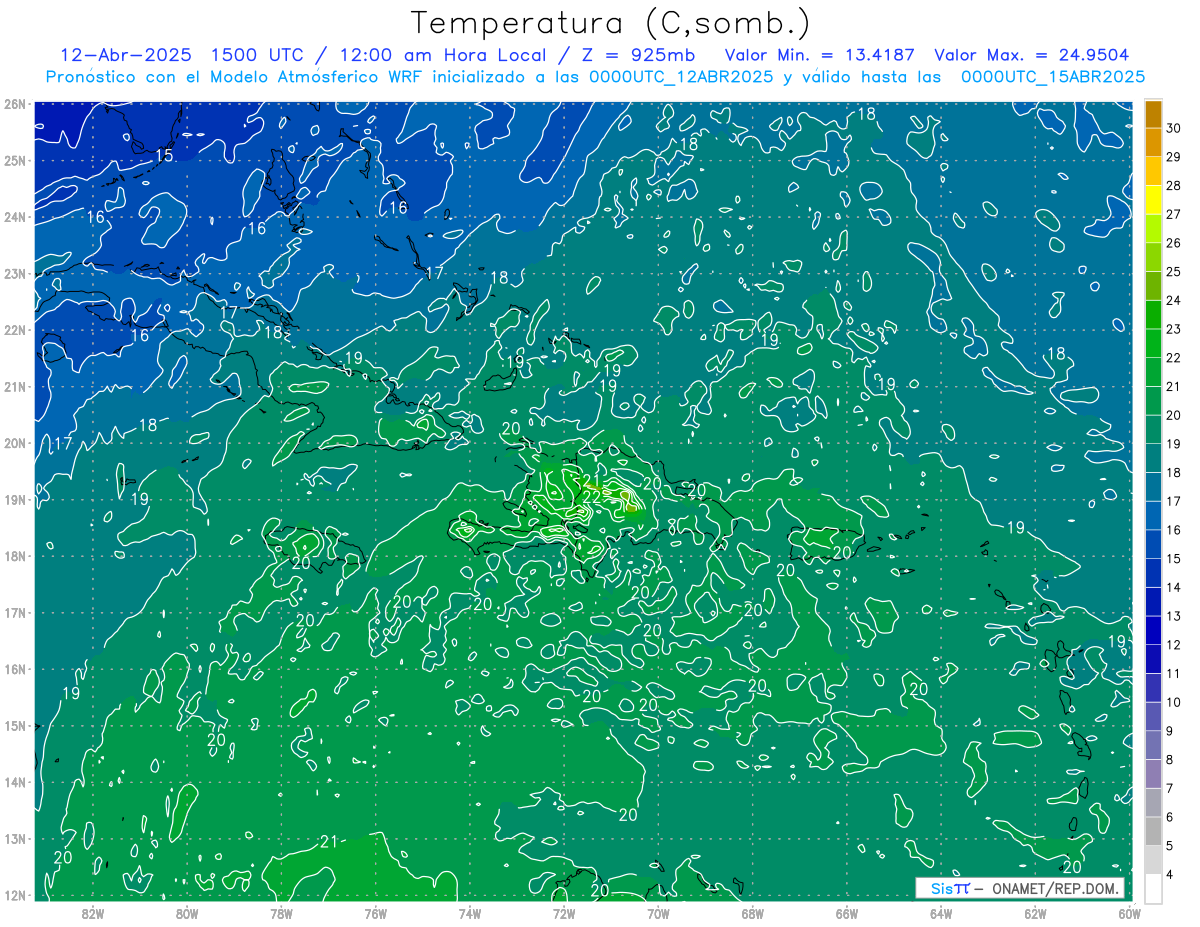Click 'Valor Max. = 24.9504' text

(1032, 55)
